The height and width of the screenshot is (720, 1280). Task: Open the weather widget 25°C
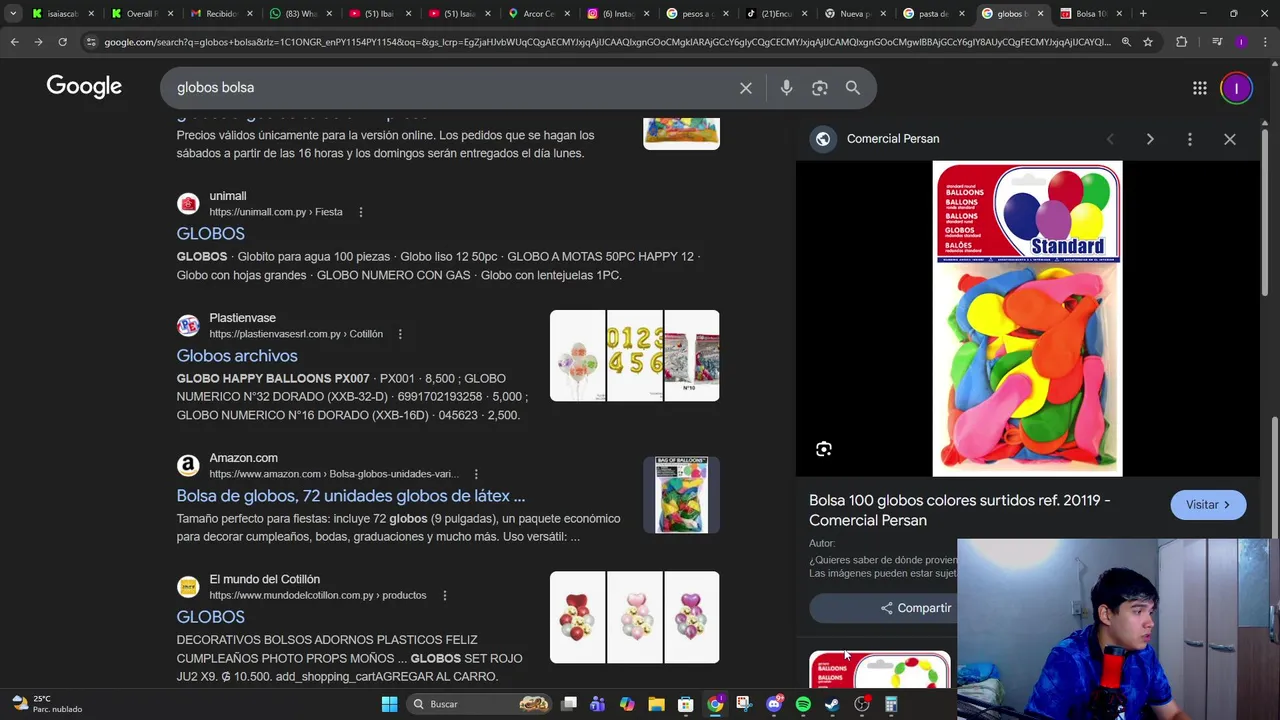click(47, 704)
